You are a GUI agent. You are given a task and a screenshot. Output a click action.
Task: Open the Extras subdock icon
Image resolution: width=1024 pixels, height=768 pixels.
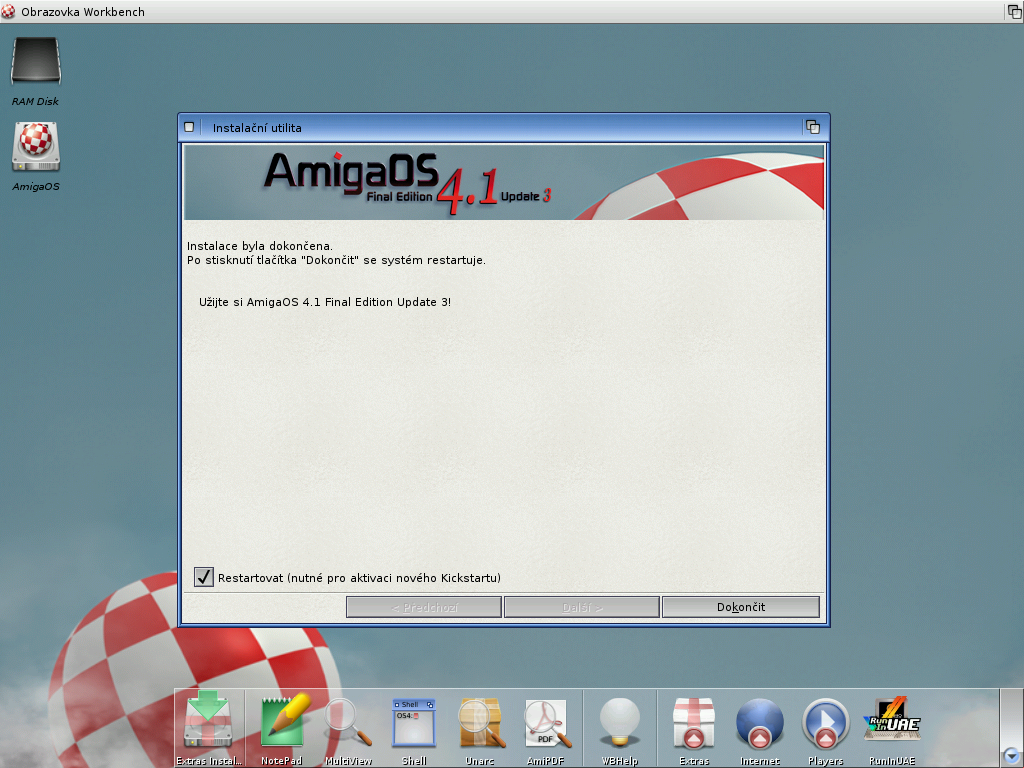(x=694, y=723)
